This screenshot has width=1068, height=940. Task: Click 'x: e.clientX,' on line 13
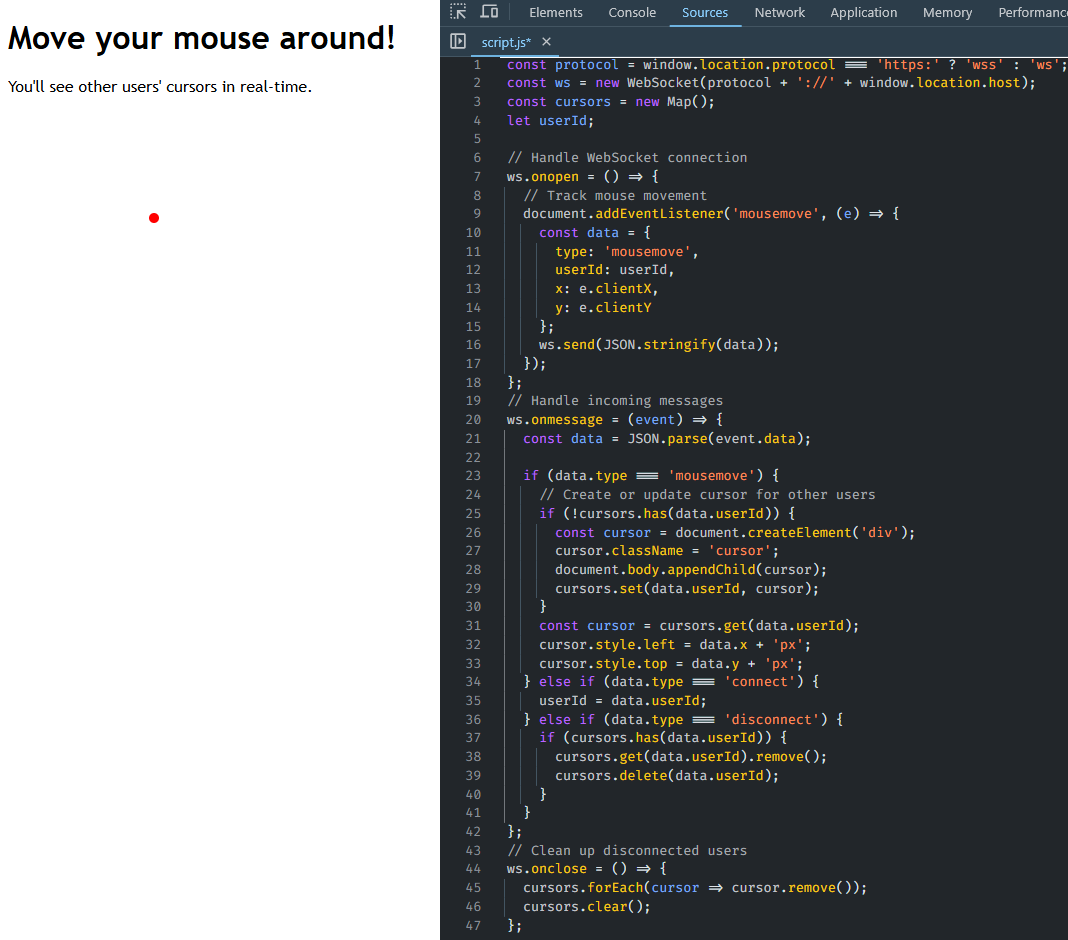(606, 289)
